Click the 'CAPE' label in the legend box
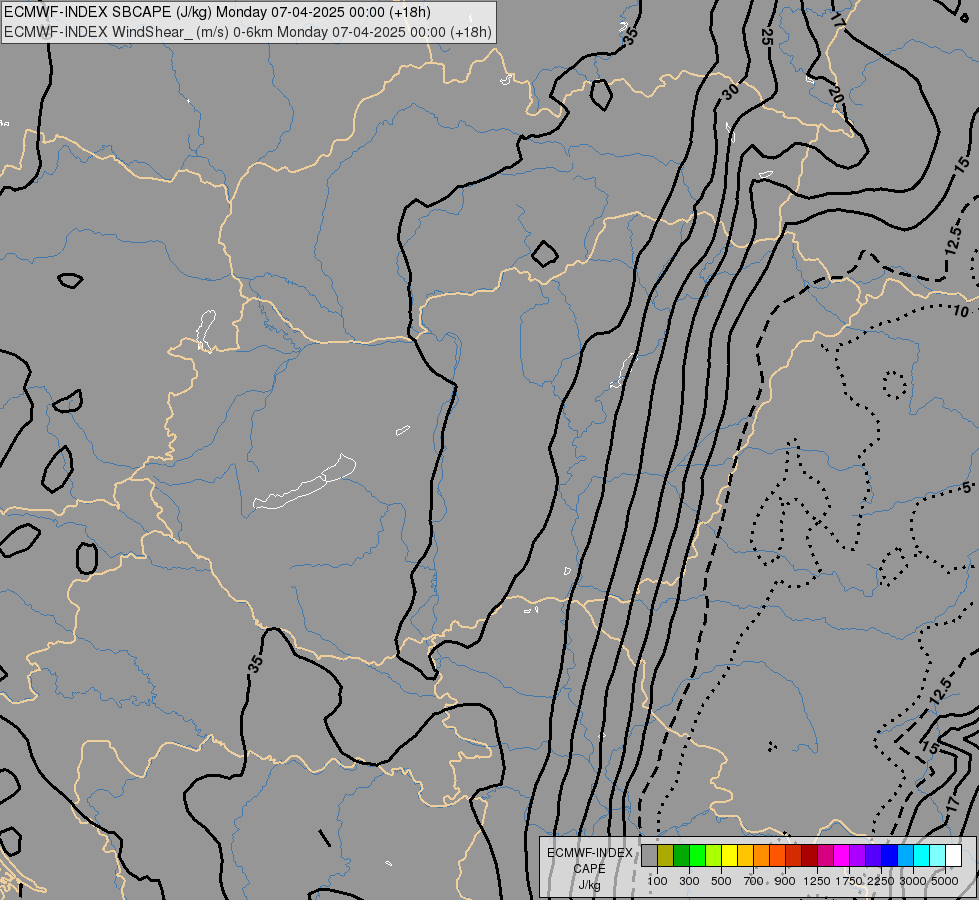The width and height of the screenshot is (979, 900). click(589, 869)
